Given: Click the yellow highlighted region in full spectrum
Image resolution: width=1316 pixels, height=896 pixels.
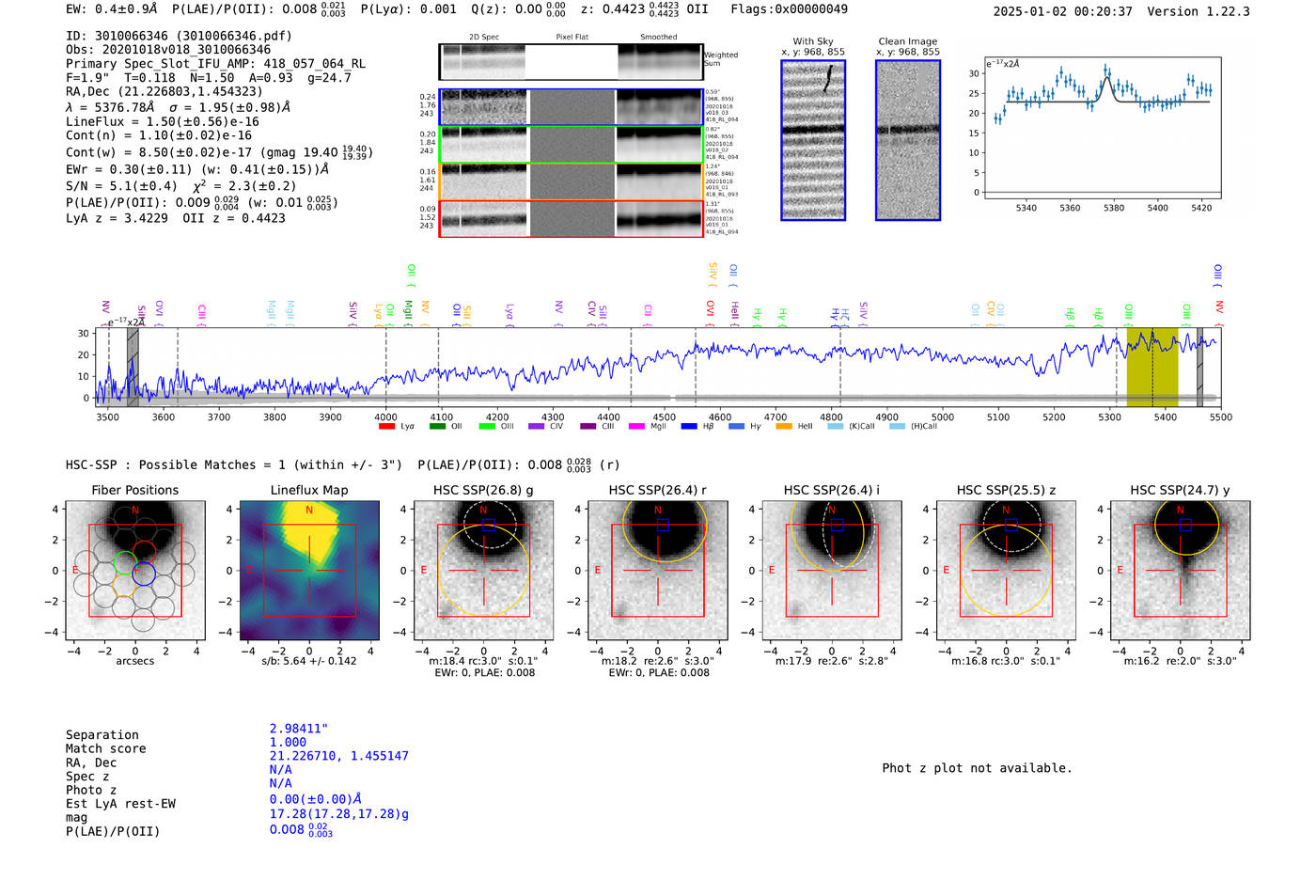Looking at the screenshot, I should coord(1152,367).
